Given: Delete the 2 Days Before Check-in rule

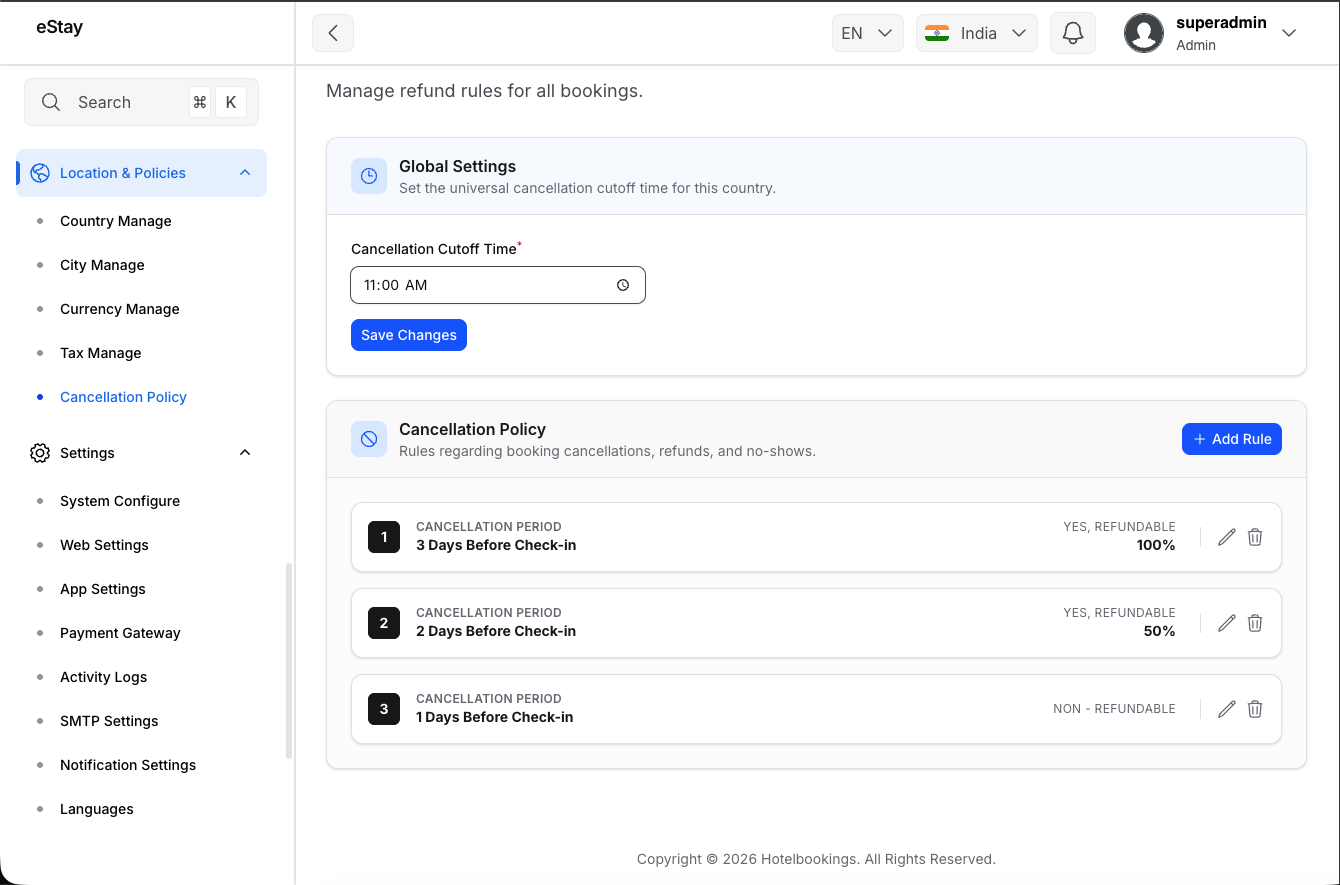Looking at the screenshot, I should [1255, 623].
